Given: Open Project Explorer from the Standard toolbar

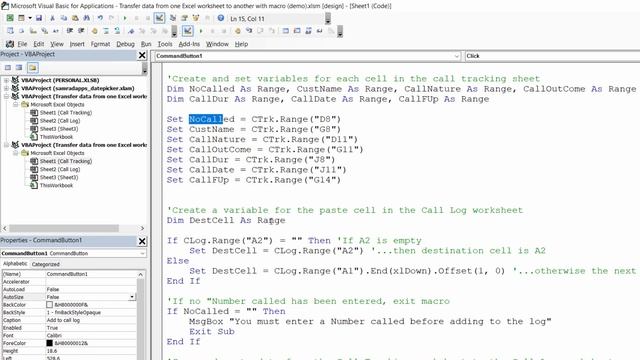Looking at the screenshot, I should coord(173,18).
